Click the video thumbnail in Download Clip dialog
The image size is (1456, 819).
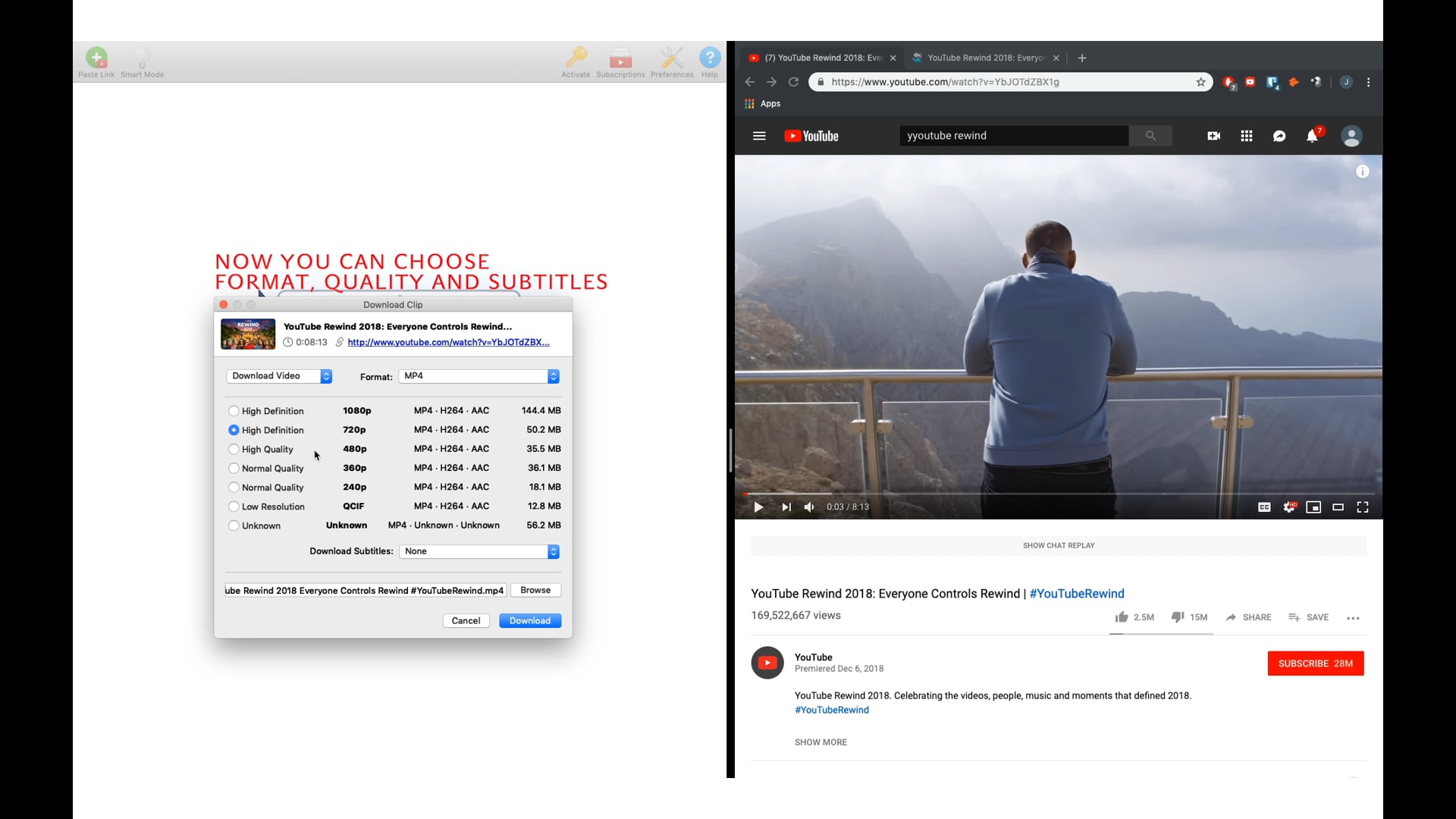coord(248,334)
